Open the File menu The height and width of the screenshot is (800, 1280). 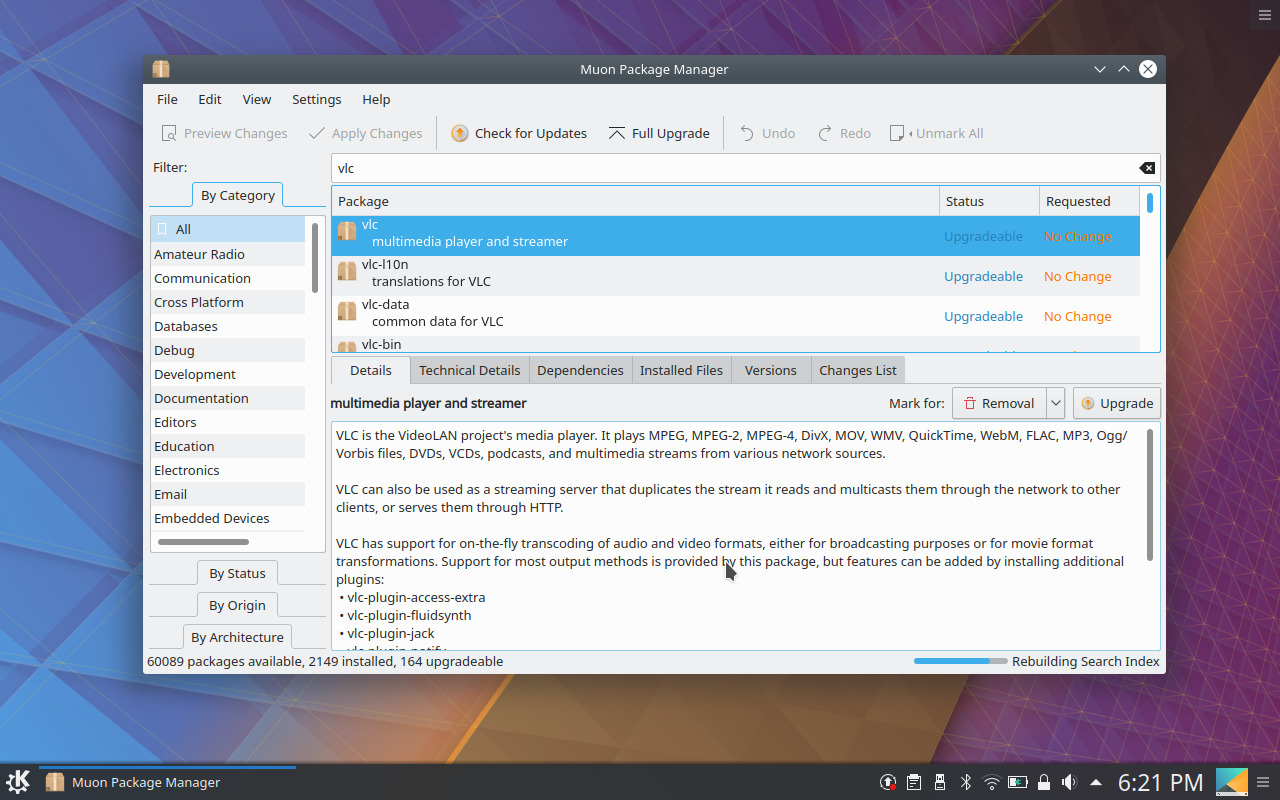pos(168,99)
